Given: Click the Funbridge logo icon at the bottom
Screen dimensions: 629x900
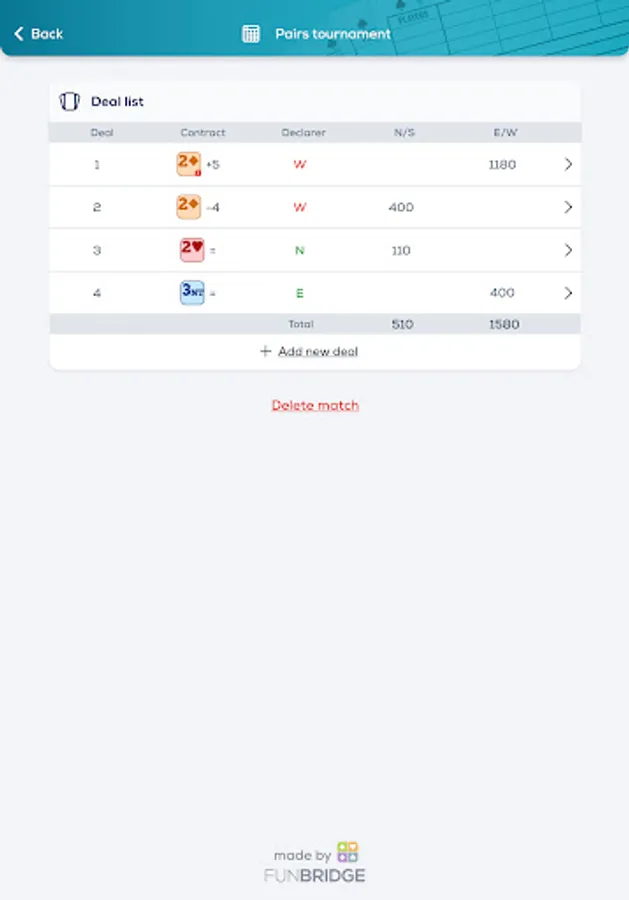Looking at the screenshot, I should 347,855.
